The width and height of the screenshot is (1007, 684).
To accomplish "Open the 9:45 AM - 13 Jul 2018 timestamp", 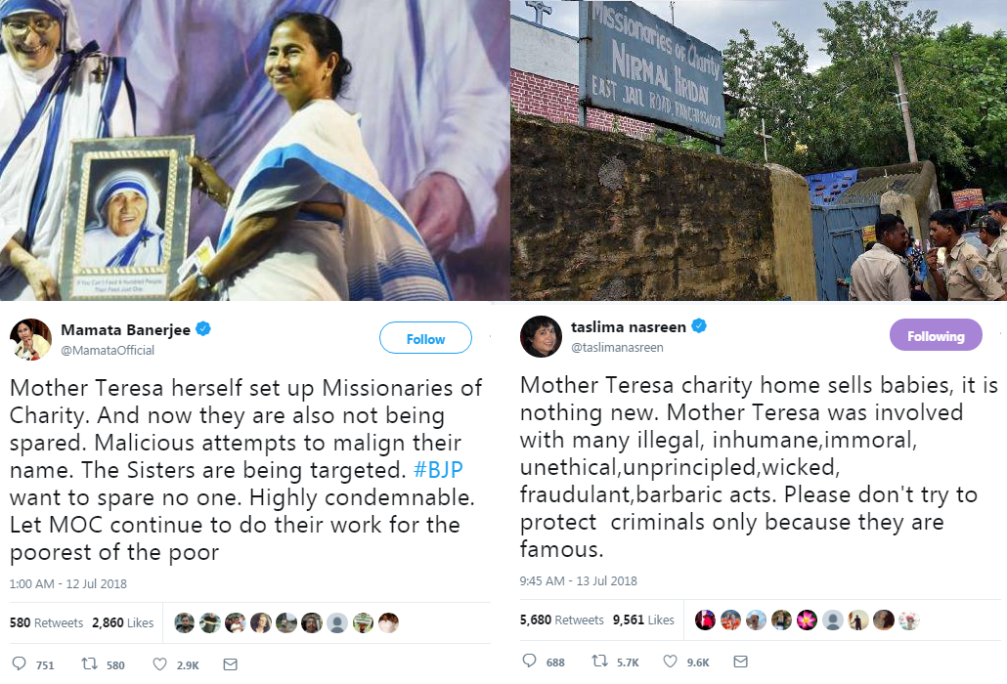I will pos(578,581).
